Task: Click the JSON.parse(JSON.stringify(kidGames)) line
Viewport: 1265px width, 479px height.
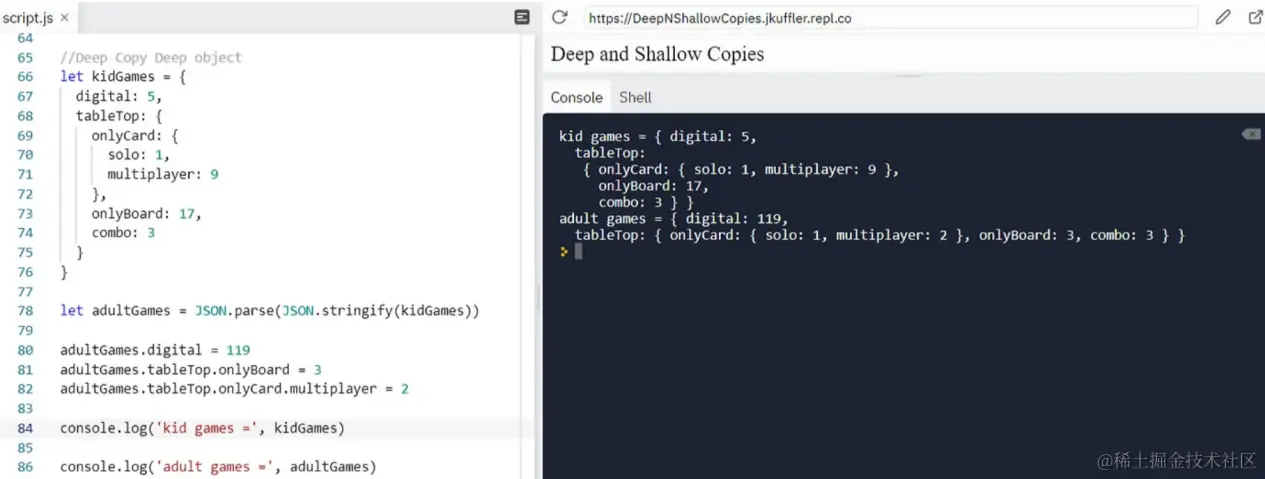Action: (x=270, y=310)
